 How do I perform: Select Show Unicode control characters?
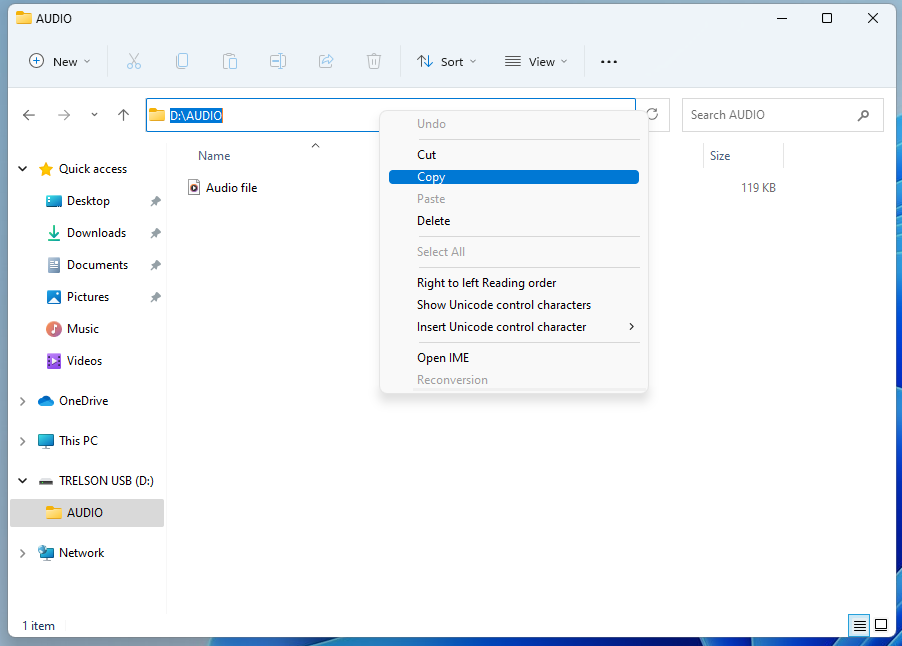point(514,305)
